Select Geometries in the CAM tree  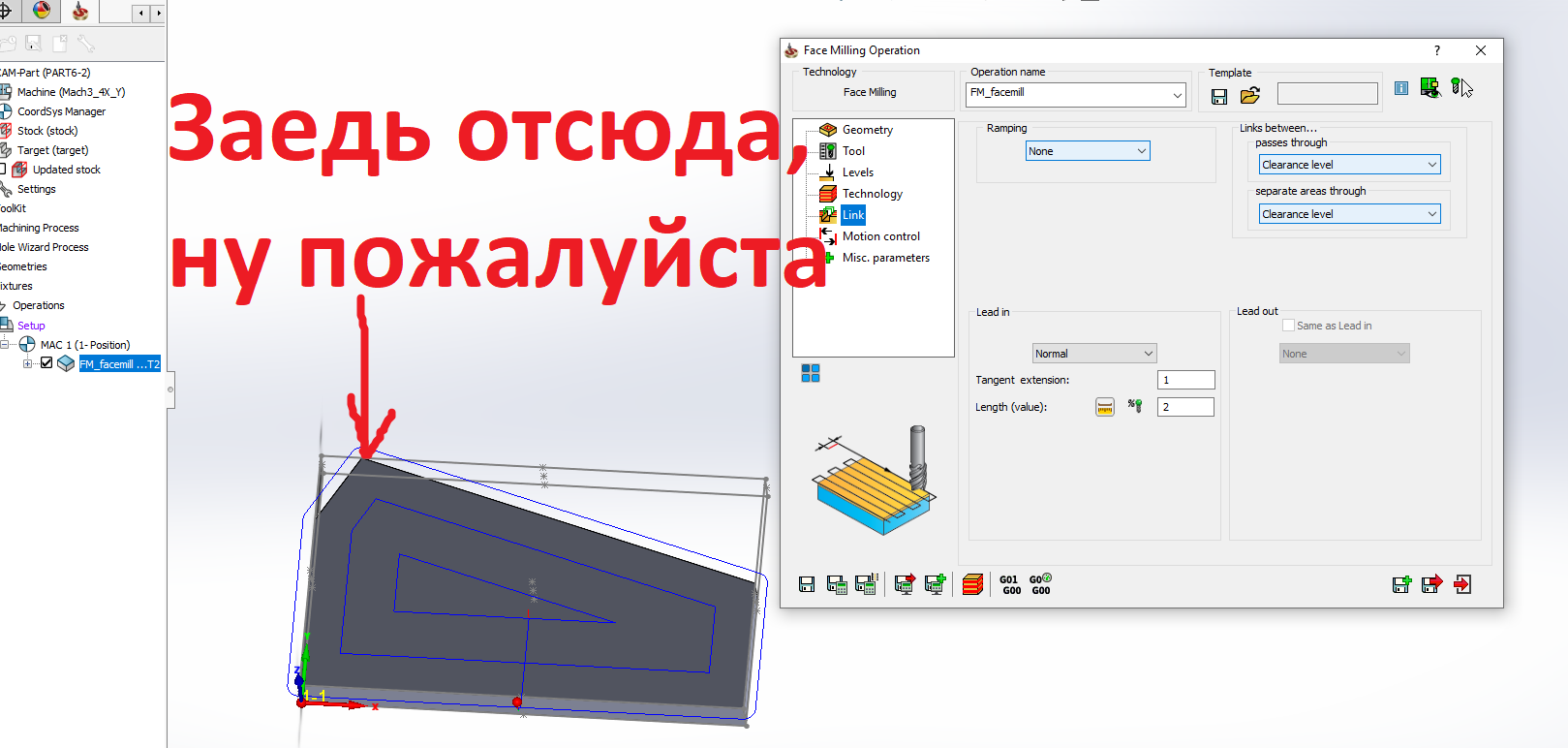point(23,266)
